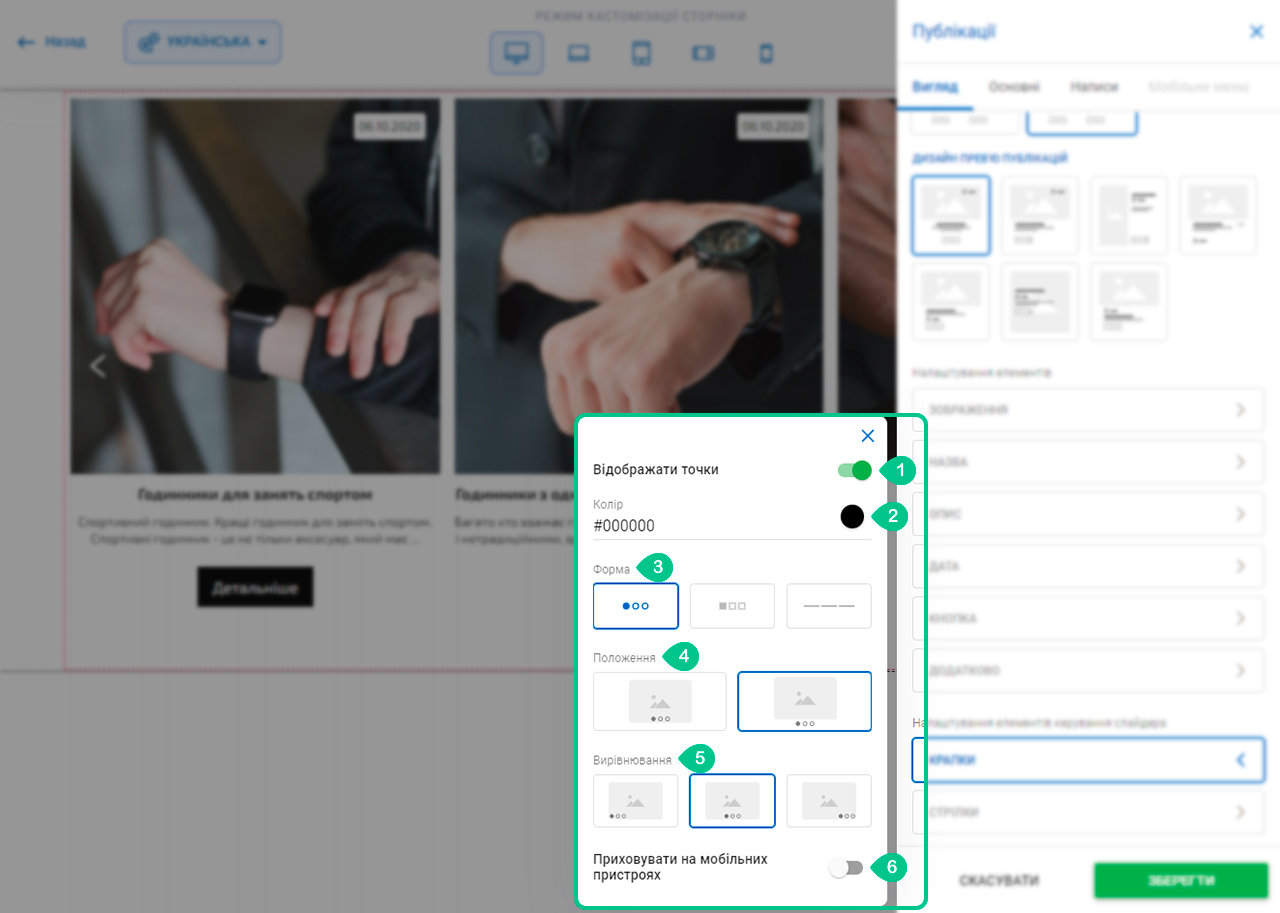Open the УКРАЇНСЬКА language dropdown
1280x913 pixels.
point(203,43)
